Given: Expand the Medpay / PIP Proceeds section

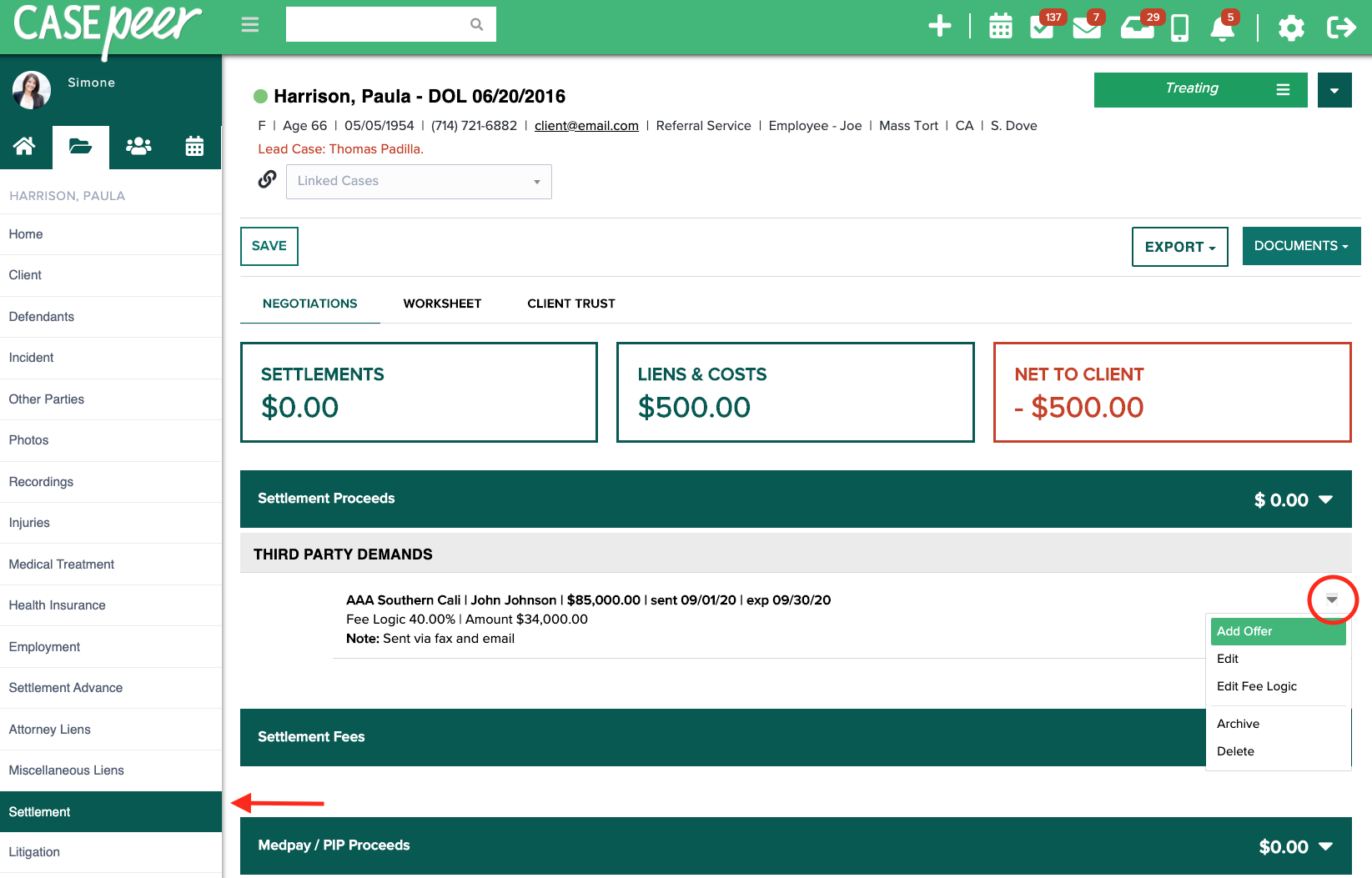Looking at the screenshot, I should pyautogui.click(x=1325, y=845).
